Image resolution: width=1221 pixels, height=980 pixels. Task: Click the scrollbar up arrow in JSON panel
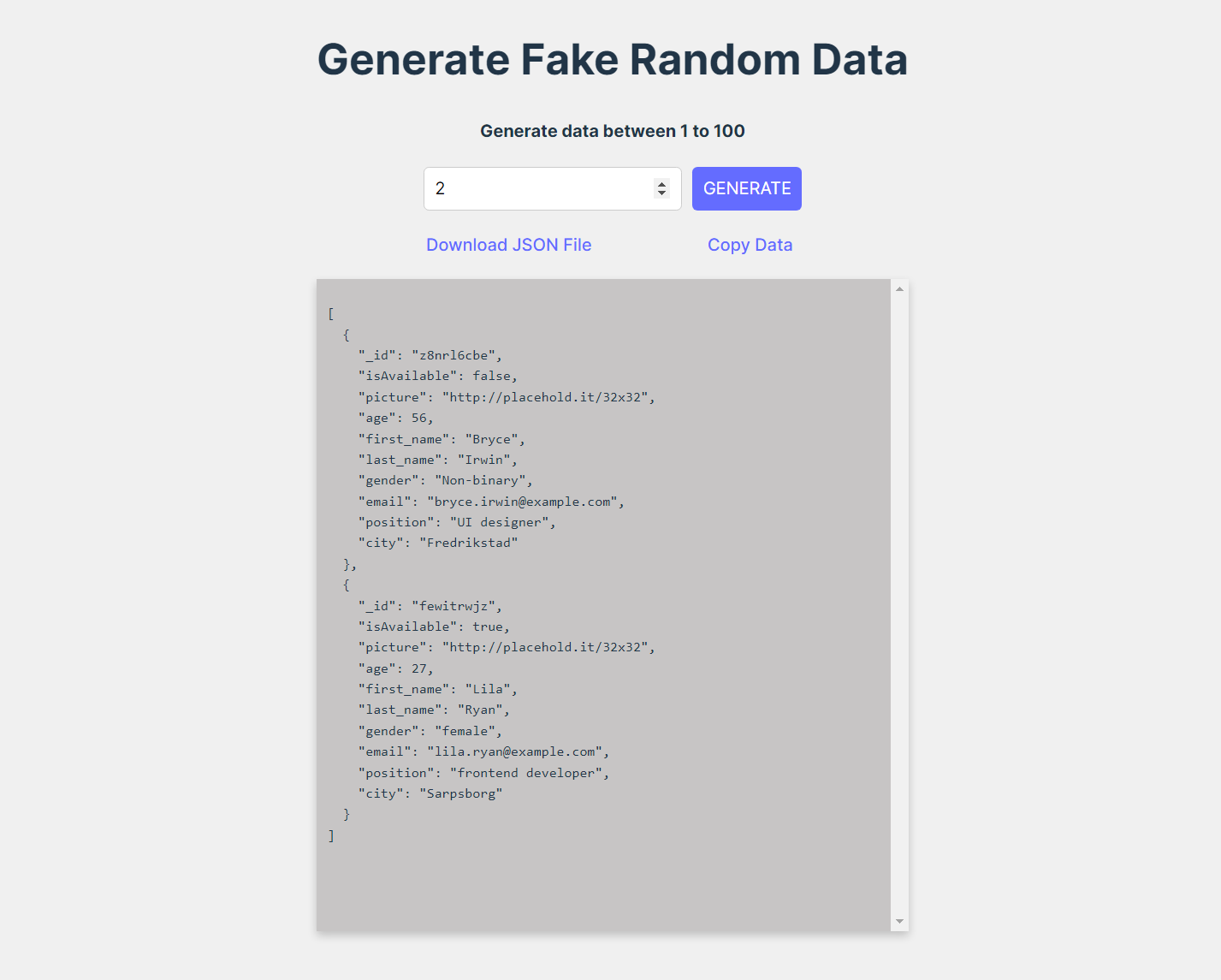pos(899,288)
